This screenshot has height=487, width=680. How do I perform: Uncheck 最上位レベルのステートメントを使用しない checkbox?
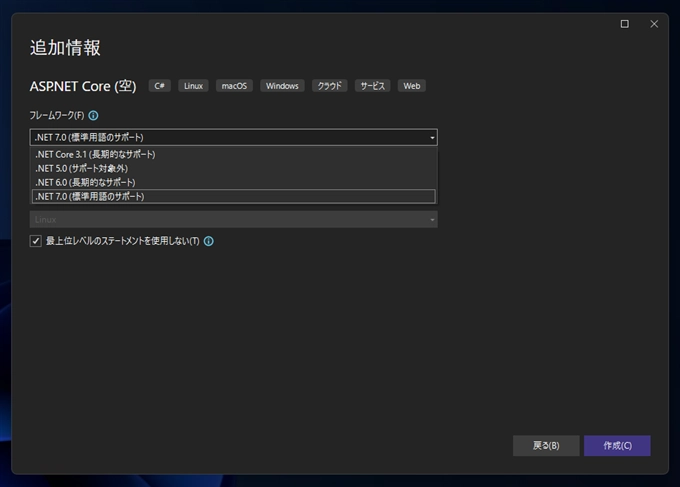tap(36, 241)
